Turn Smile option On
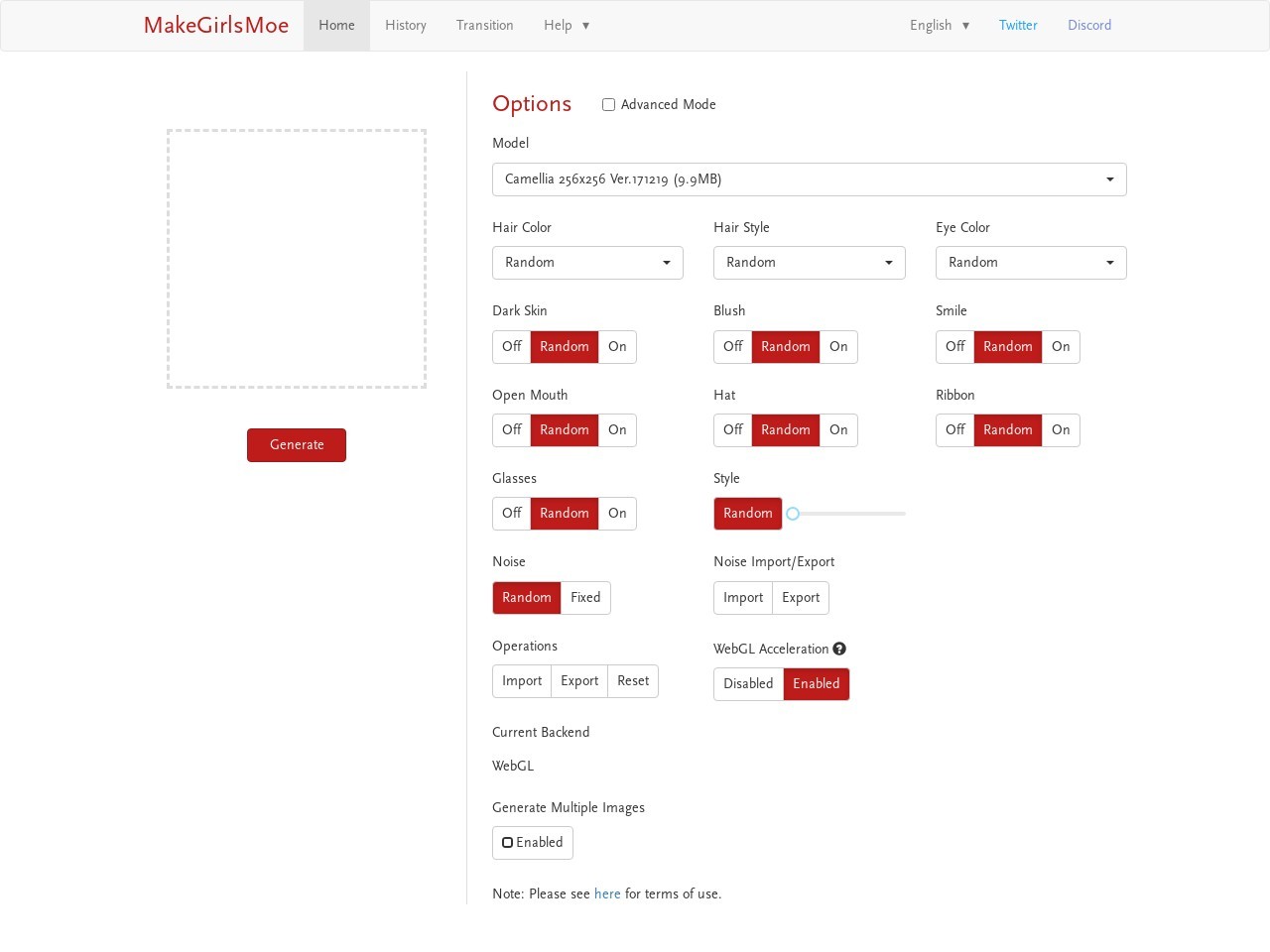This screenshot has height=952, width=1270. pyautogui.click(x=1061, y=347)
